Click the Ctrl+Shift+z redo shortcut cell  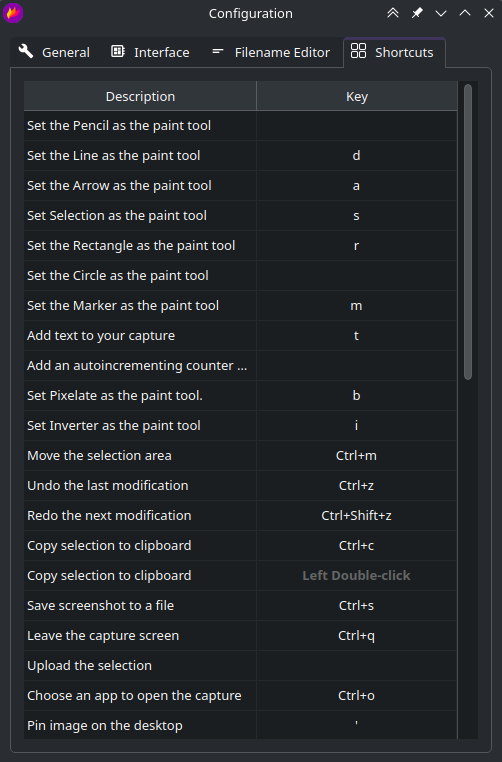point(357,516)
